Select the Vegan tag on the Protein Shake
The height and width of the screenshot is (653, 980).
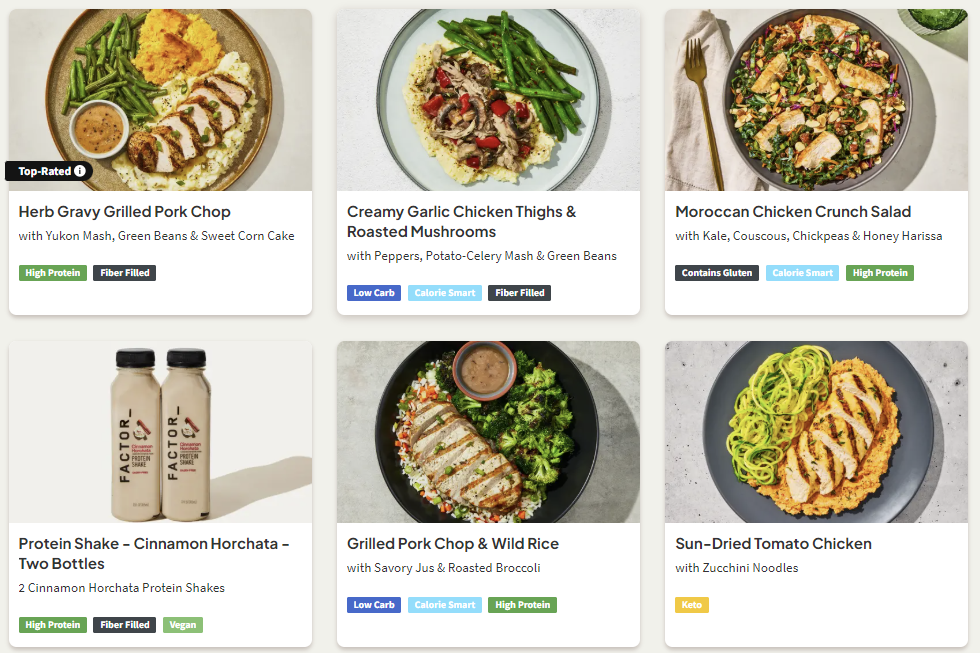pyautogui.click(x=182, y=625)
